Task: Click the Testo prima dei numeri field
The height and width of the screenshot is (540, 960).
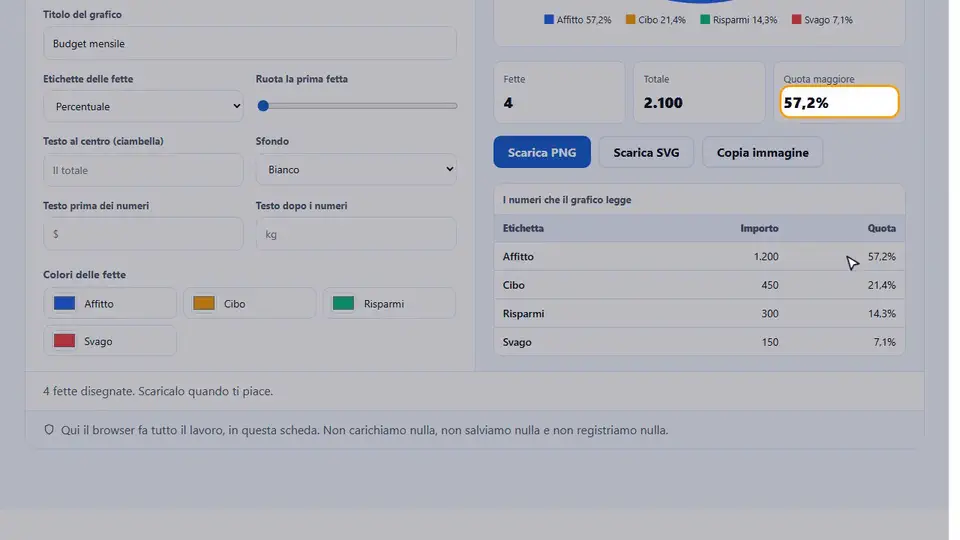Action: click(143, 234)
